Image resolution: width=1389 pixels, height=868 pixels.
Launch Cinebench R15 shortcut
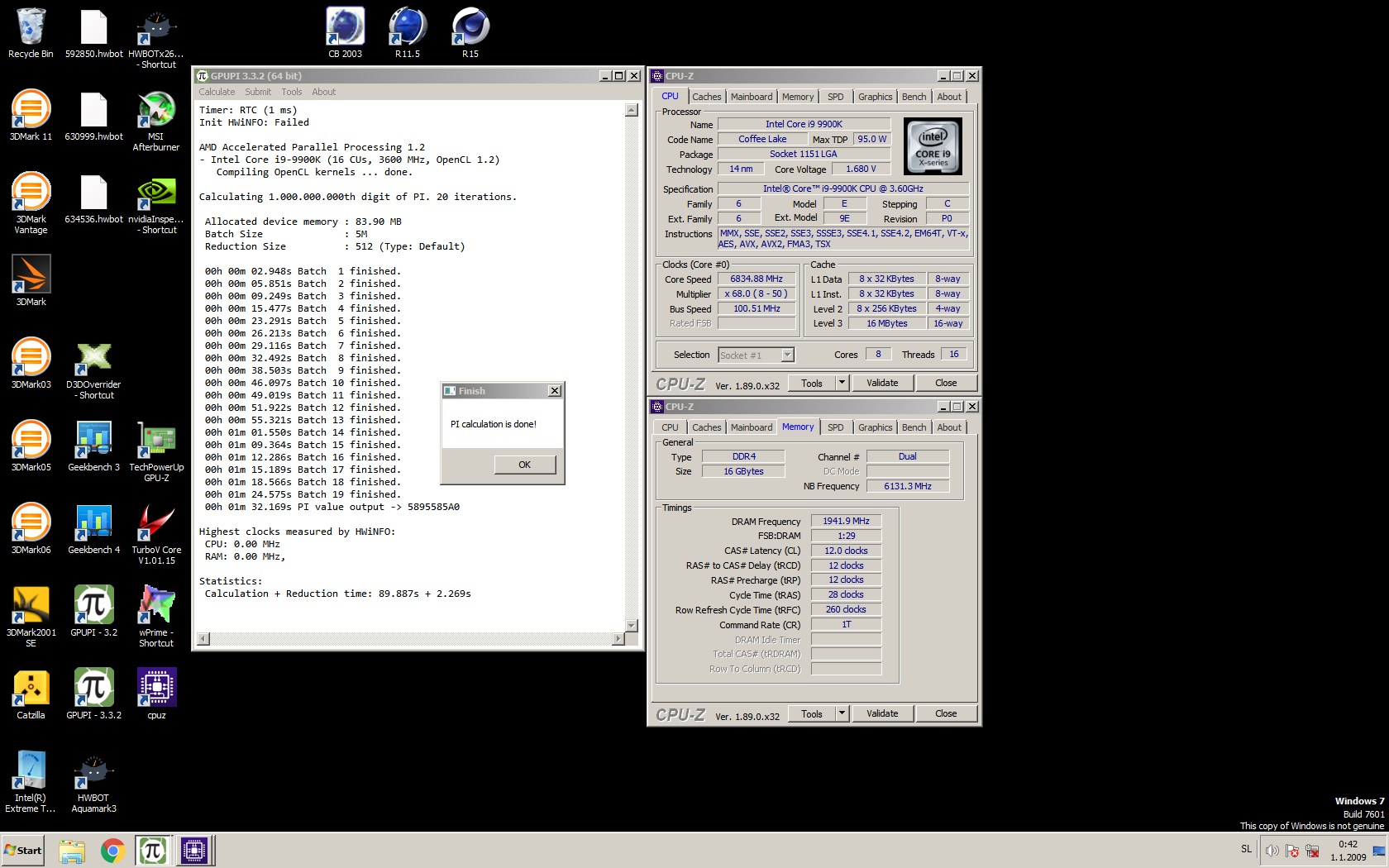point(470,33)
